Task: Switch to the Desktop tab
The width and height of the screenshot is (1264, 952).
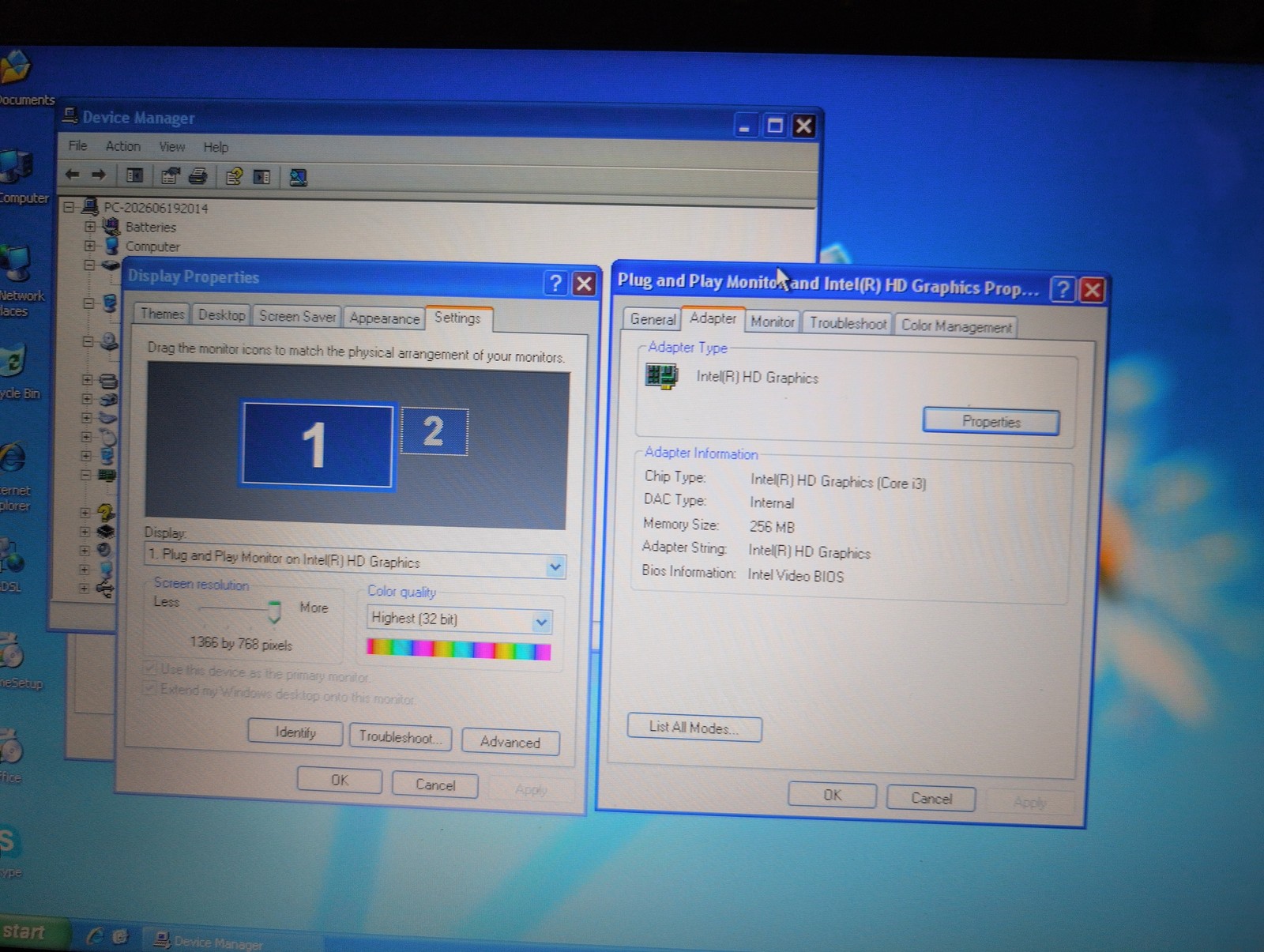Action: click(221, 314)
